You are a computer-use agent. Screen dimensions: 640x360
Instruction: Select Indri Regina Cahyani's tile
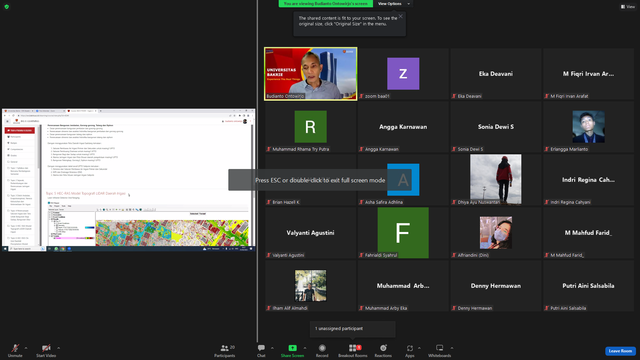[588, 180]
